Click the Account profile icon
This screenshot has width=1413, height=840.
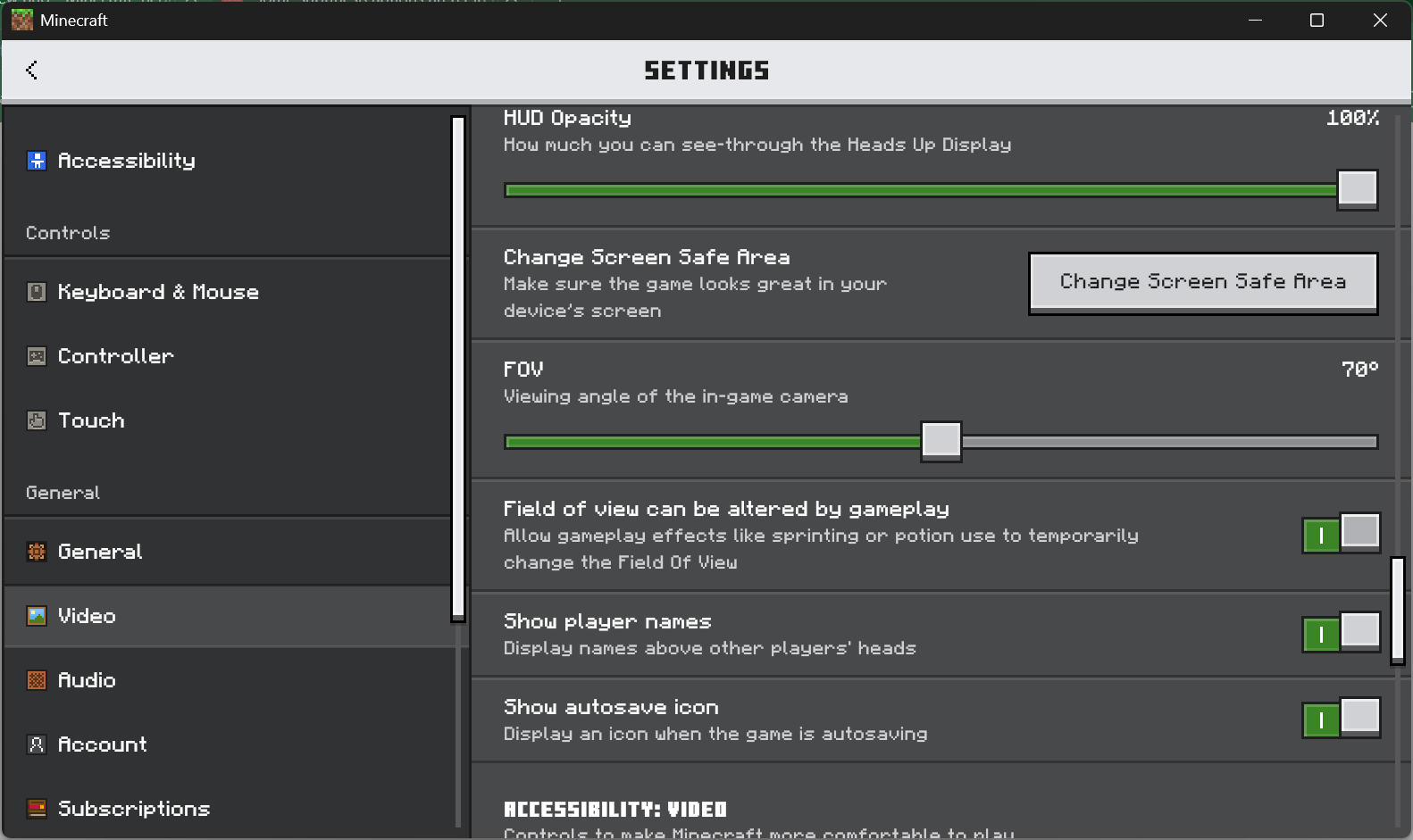37,744
